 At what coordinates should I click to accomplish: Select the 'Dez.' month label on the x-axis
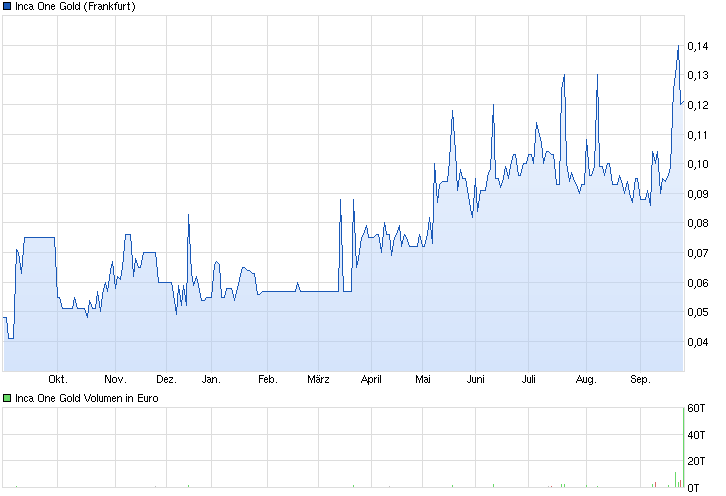[x=166, y=380]
